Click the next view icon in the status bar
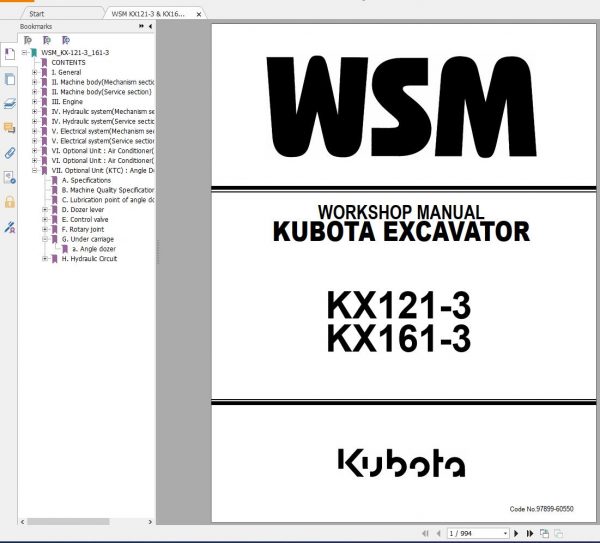The width and height of the screenshot is (600, 543). click(x=558, y=533)
